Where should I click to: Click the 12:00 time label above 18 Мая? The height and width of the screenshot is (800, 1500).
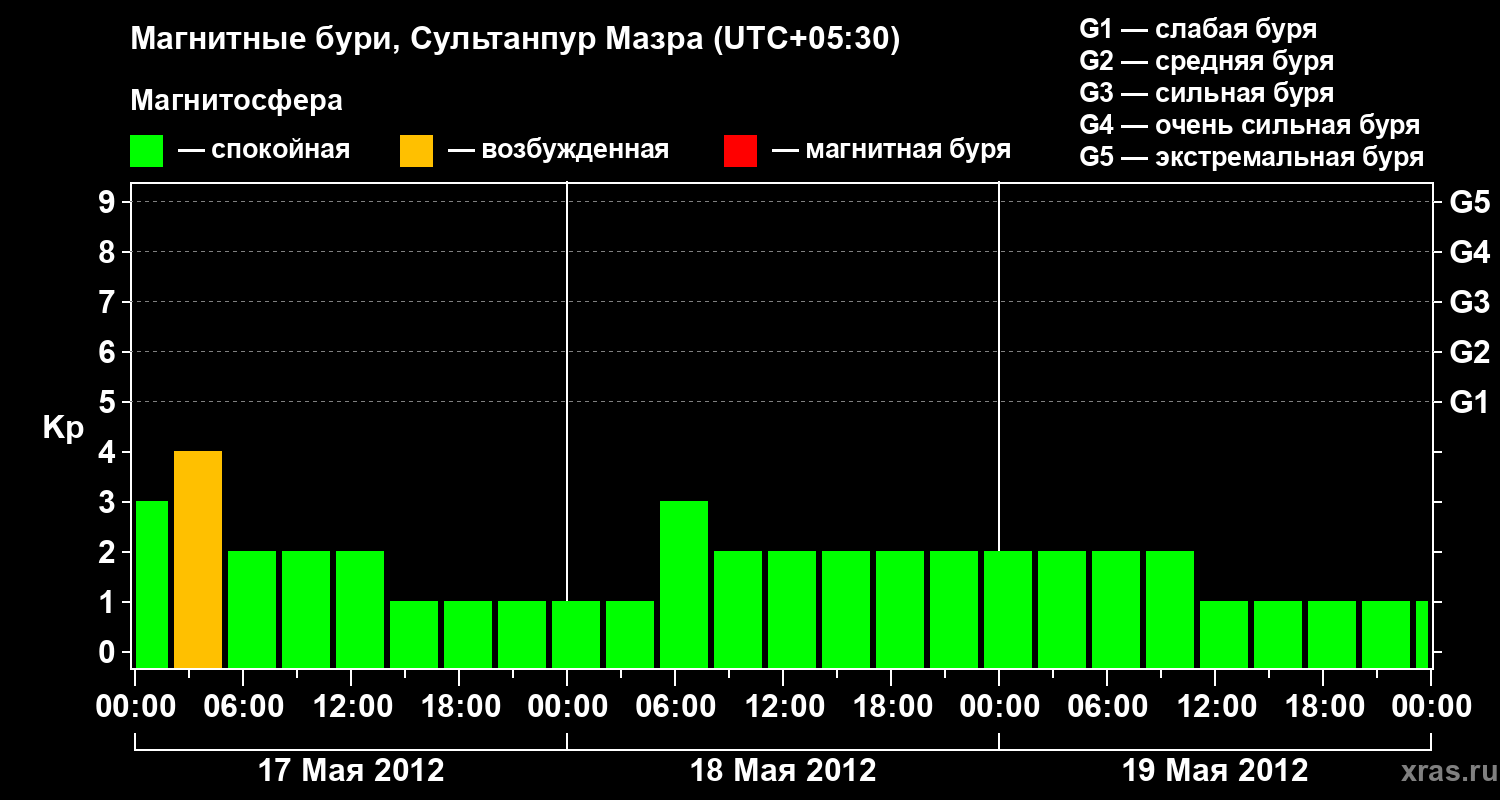click(783, 707)
